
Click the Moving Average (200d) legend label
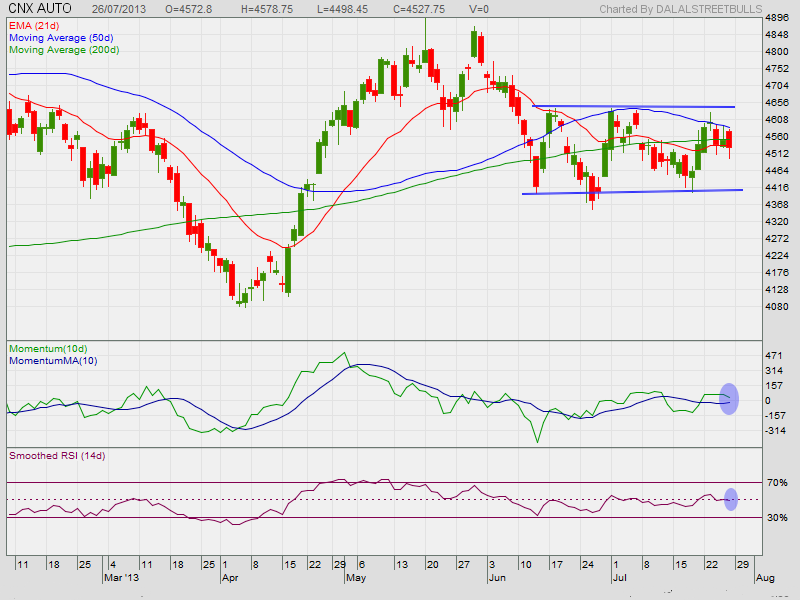[x=64, y=50]
